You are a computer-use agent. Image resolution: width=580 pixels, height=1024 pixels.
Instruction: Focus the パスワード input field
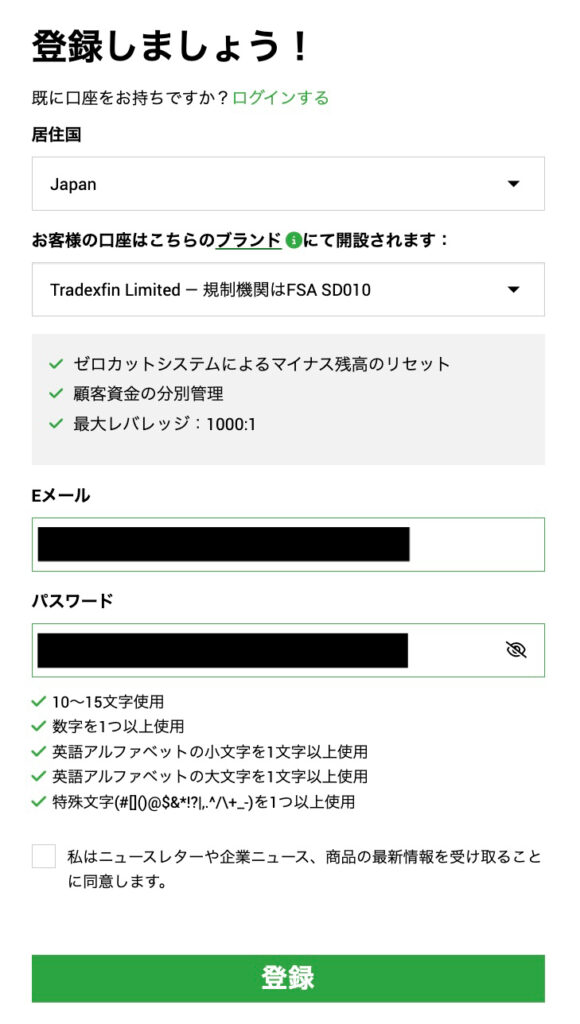coord(288,650)
